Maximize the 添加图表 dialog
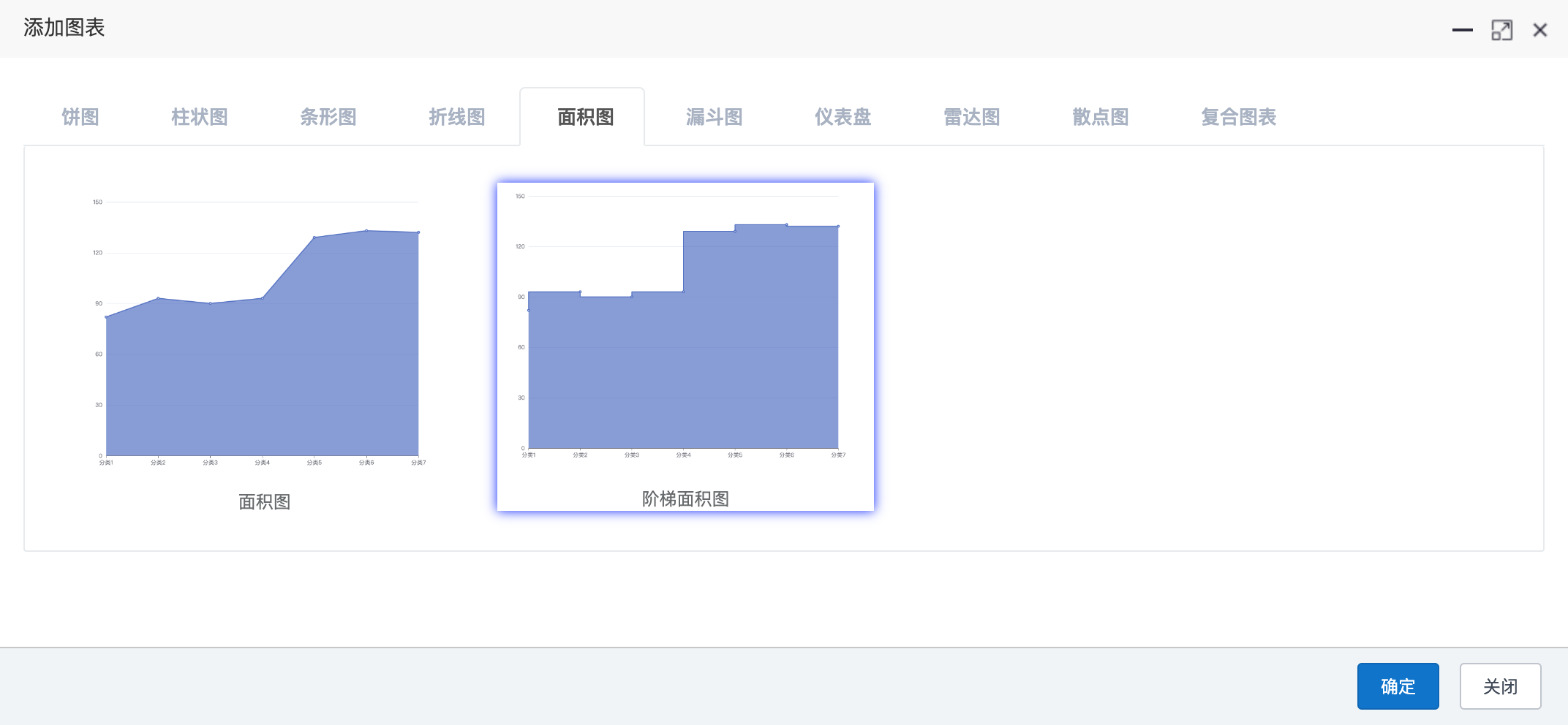The width and height of the screenshot is (1568, 725). [x=1501, y=30]
